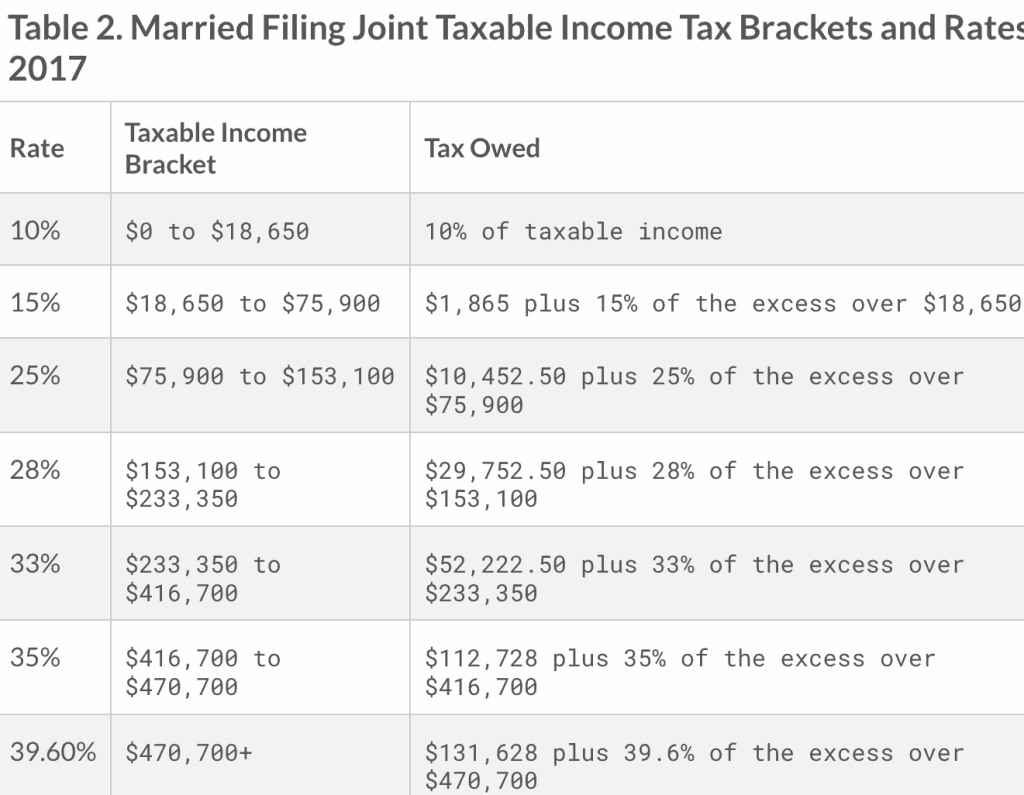Select the 25% rate cell
The height and width of the screenshot is (795, 1024).
pyautogui.click(x=35, y=376)
